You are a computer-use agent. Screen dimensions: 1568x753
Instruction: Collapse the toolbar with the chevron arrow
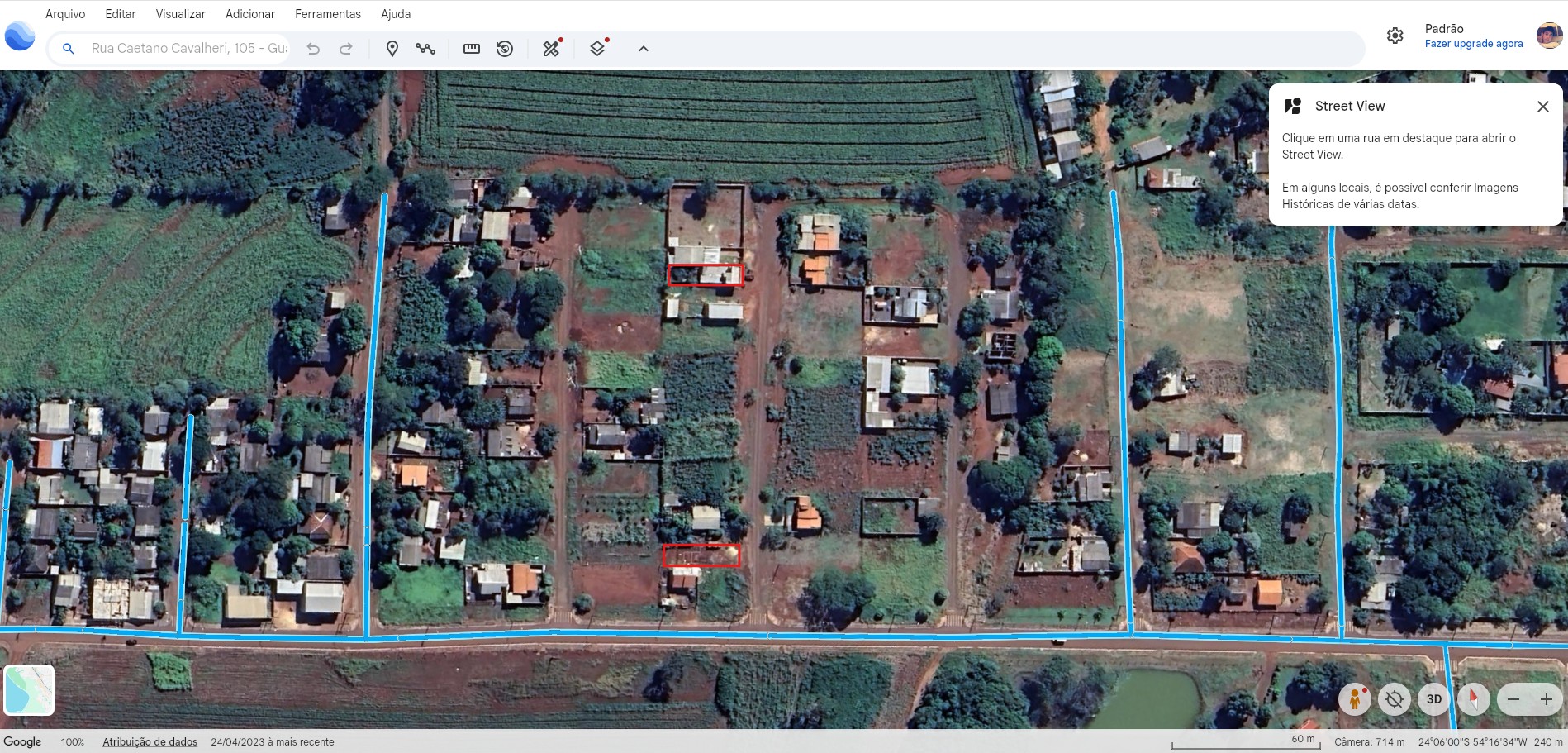644,49
